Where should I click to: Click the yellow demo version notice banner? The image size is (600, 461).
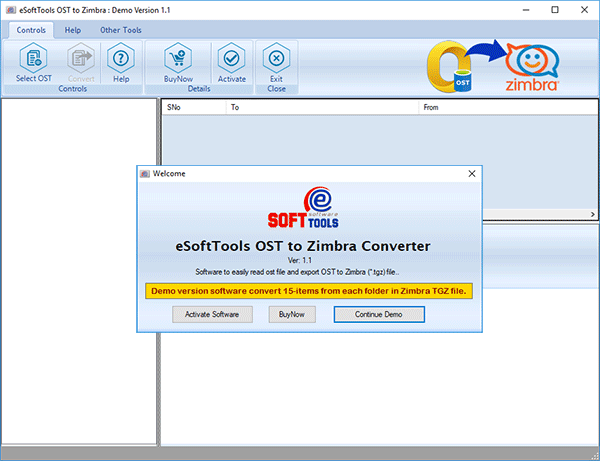tap(309, 291)
